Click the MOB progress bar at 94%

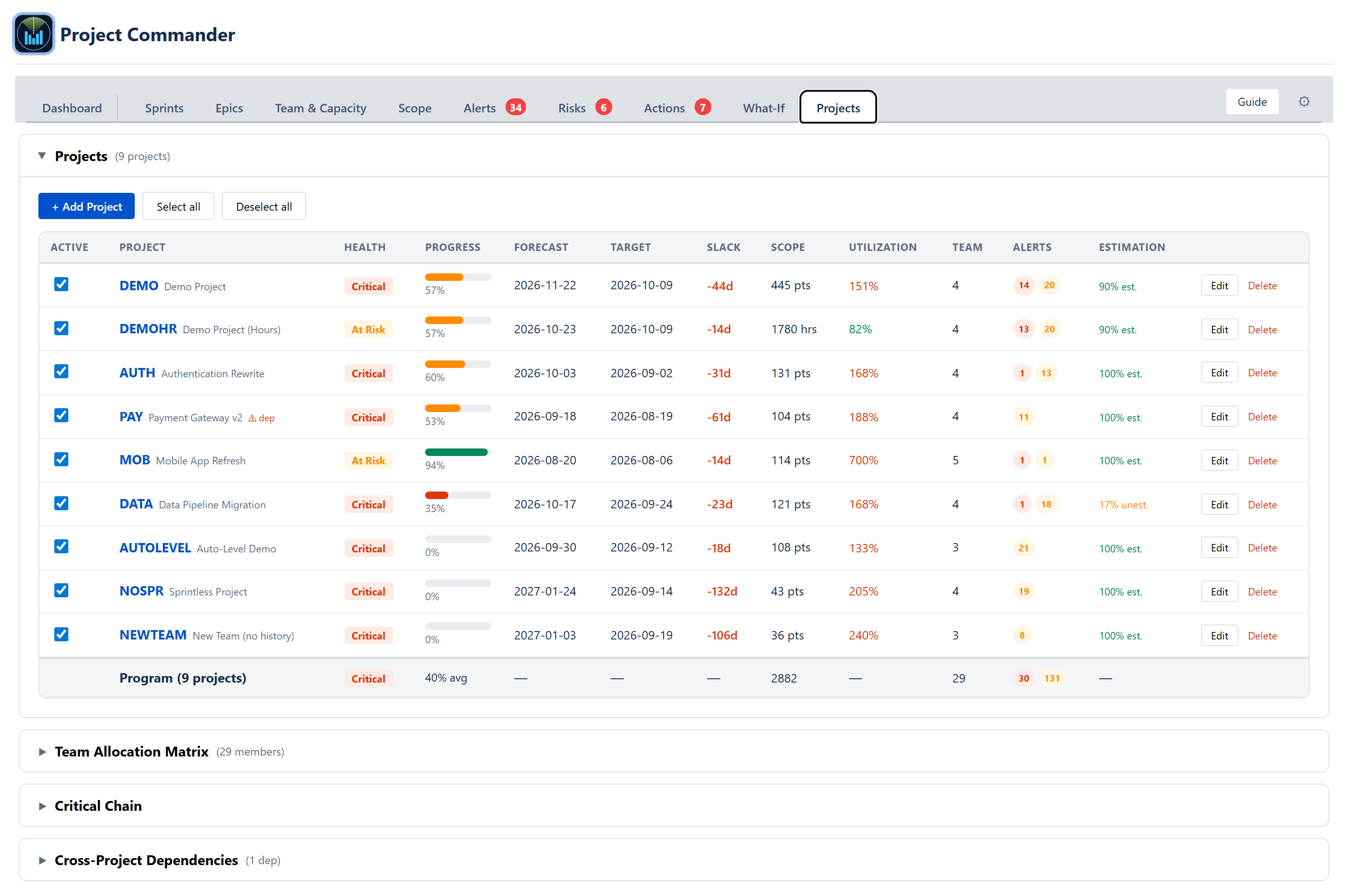(x=457, y=452)
